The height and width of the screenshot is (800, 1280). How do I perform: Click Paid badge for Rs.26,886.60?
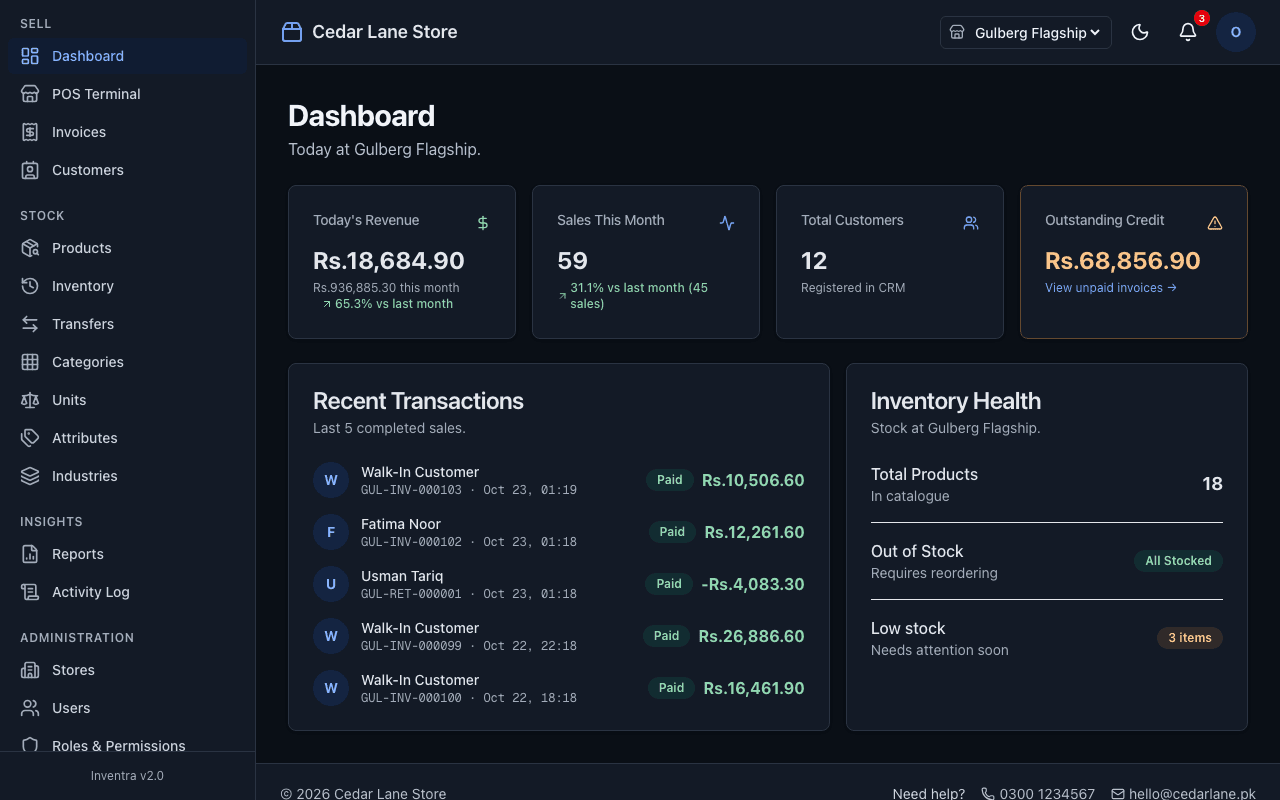pos(666,636)
